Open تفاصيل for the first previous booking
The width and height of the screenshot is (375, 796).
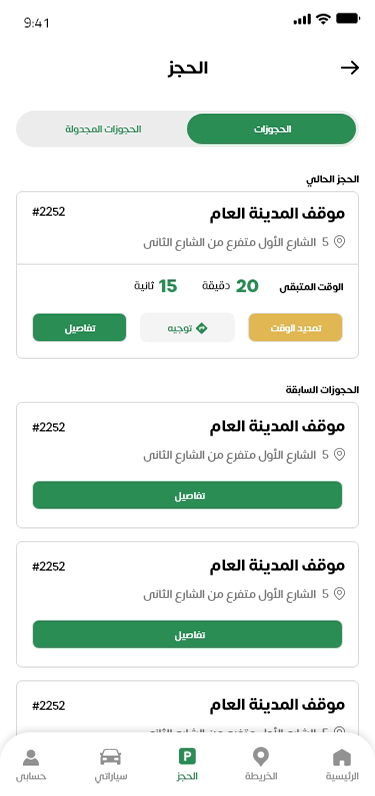click(187, 495)
